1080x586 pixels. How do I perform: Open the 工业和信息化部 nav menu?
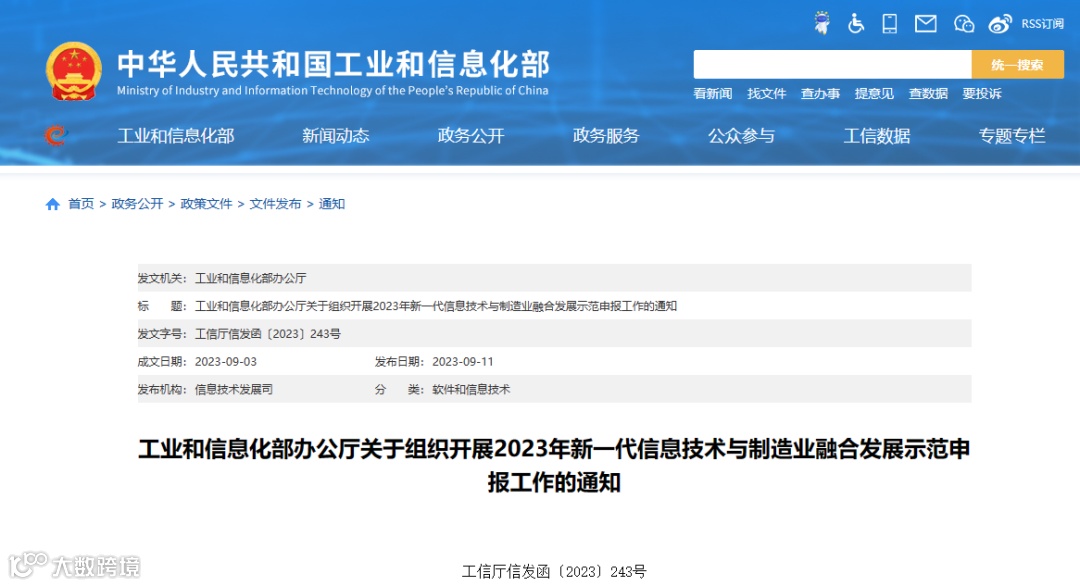click(x=176, y=136)
